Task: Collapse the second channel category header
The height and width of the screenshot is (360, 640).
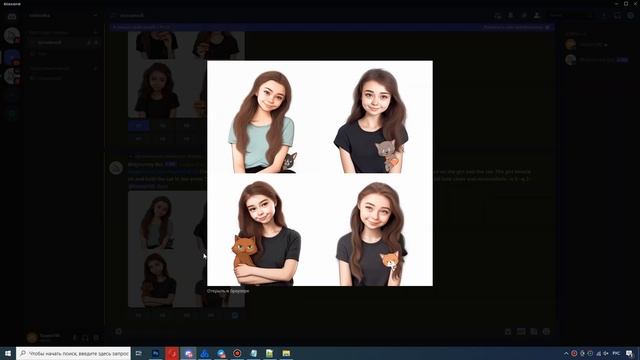Action: (x=49, y=69)
